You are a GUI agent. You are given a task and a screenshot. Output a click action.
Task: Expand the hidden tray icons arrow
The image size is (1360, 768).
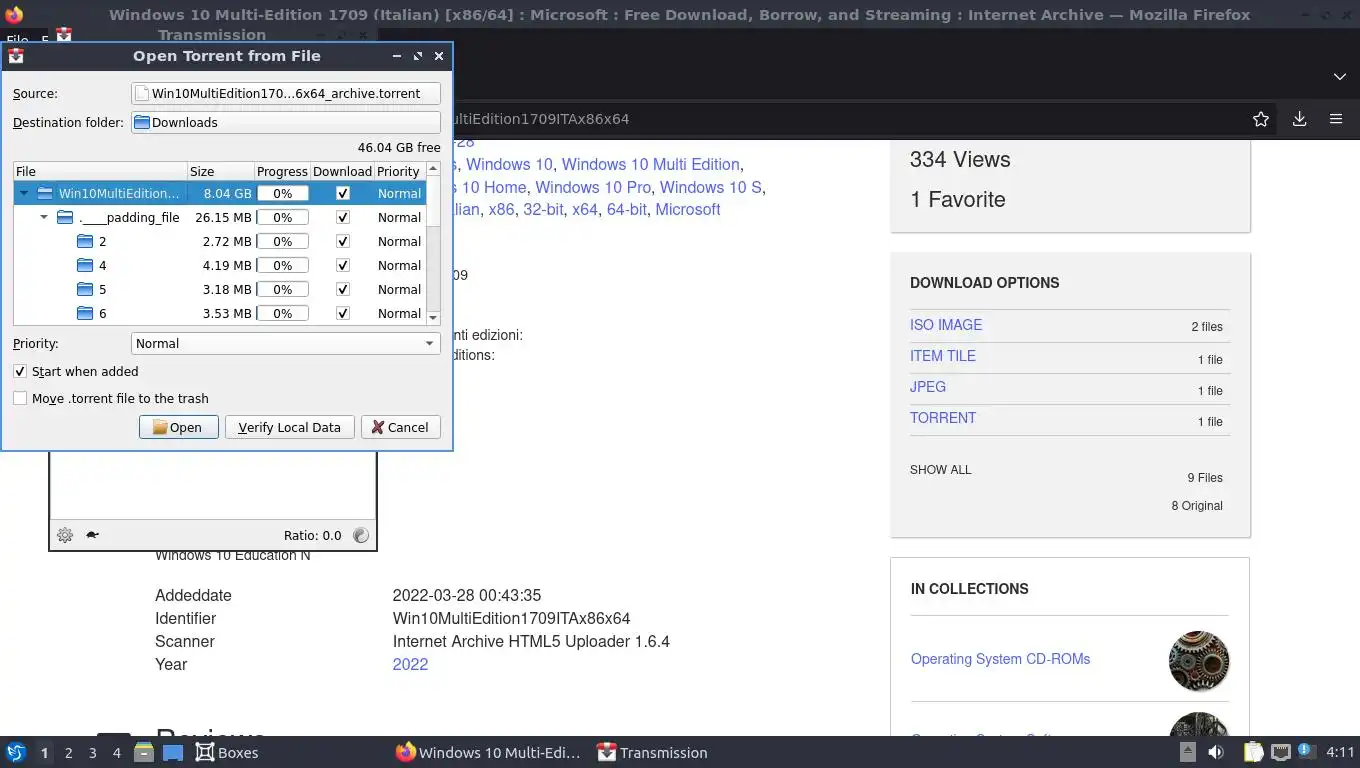(x=1187, y=752)
